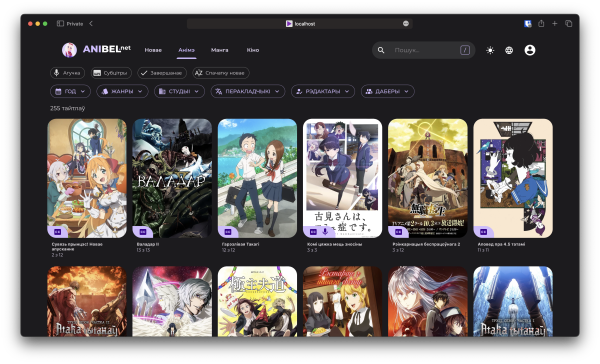Click the Спачатку новае sort button

(221, 73)
